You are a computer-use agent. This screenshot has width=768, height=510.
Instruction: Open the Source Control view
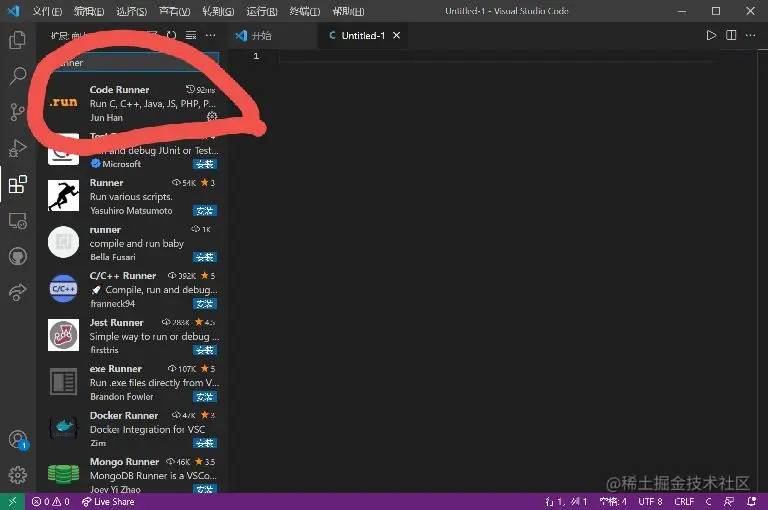[x=18, y=112]
